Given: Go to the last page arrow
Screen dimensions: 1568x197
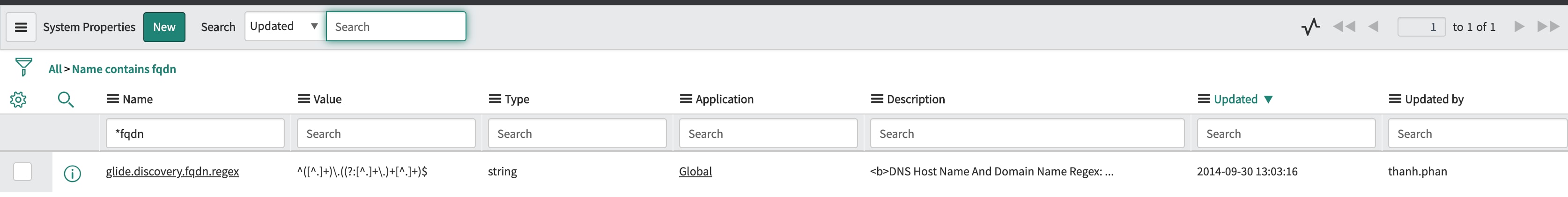Looking at the screenshot, I should click(x=1548, y=27).
